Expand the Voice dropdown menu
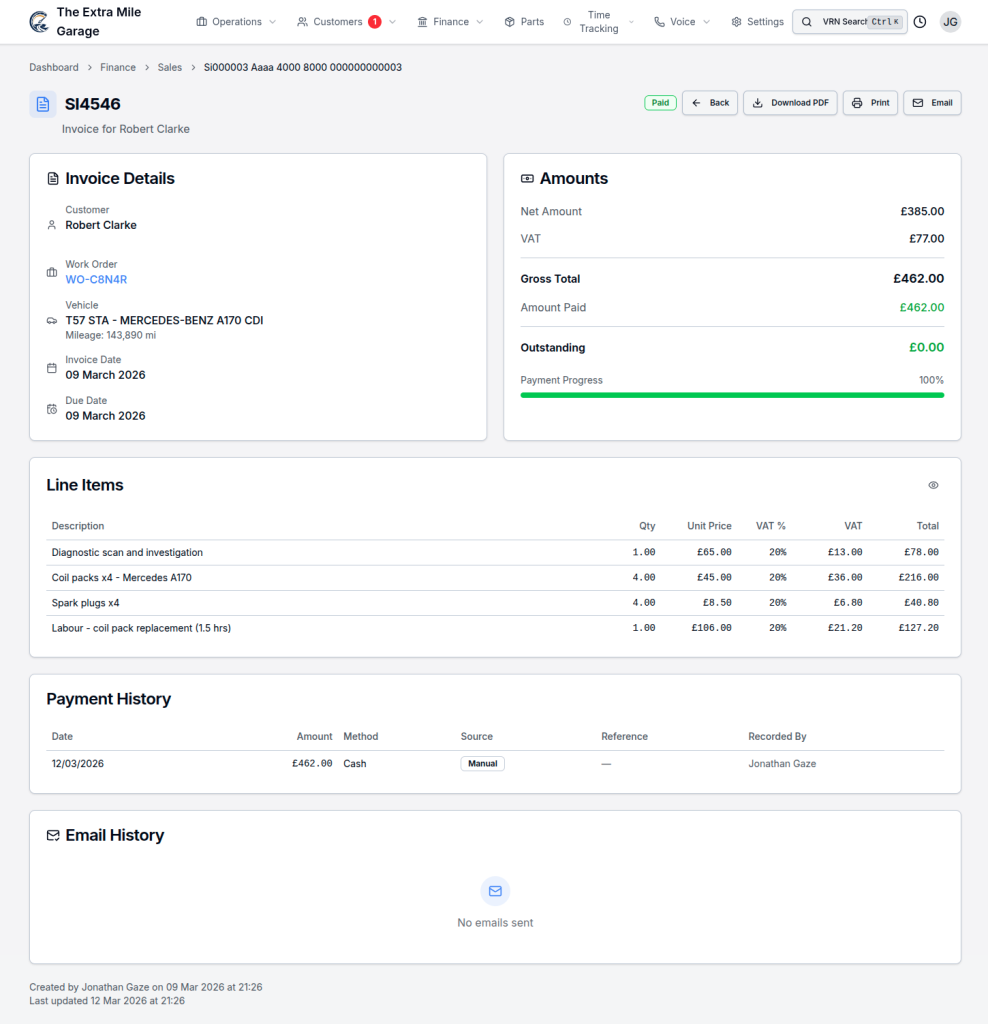 [x=682, y=22]
